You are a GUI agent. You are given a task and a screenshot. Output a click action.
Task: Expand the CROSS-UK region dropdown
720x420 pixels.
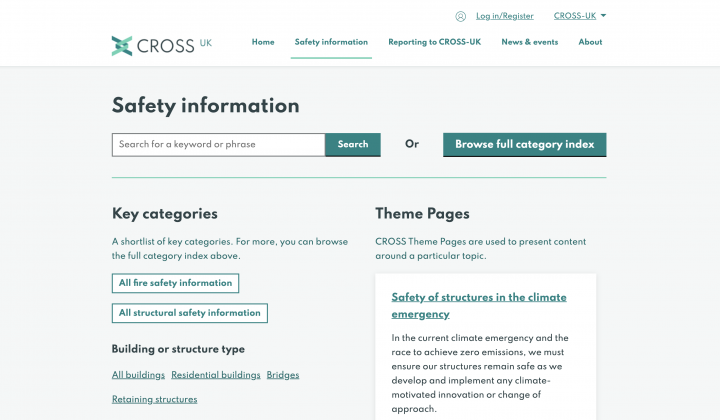coord(580,16)
